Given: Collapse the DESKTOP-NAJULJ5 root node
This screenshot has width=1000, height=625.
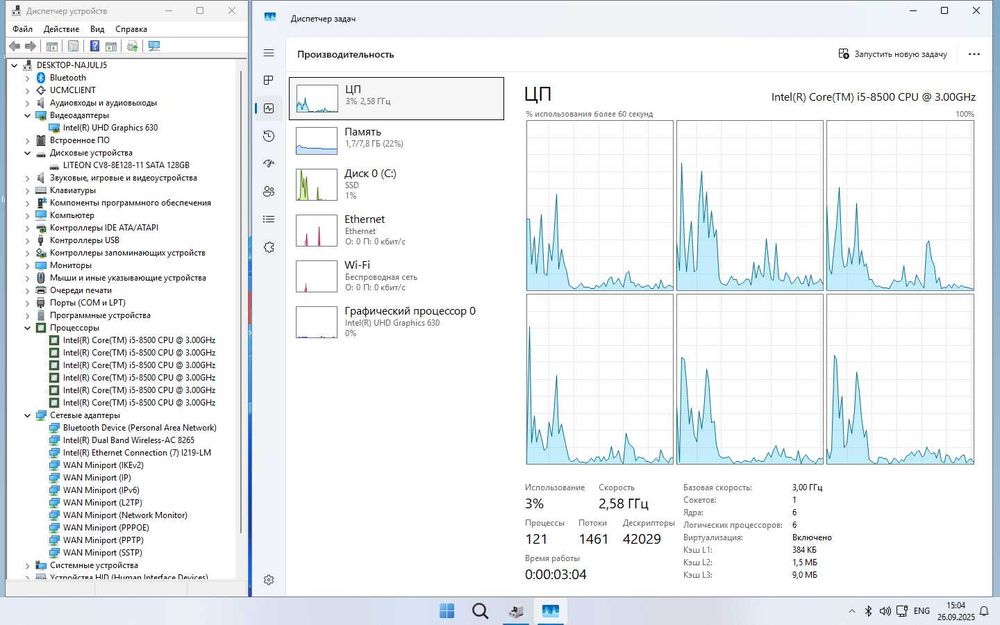Looking at the screenshot, I should 14,65.
